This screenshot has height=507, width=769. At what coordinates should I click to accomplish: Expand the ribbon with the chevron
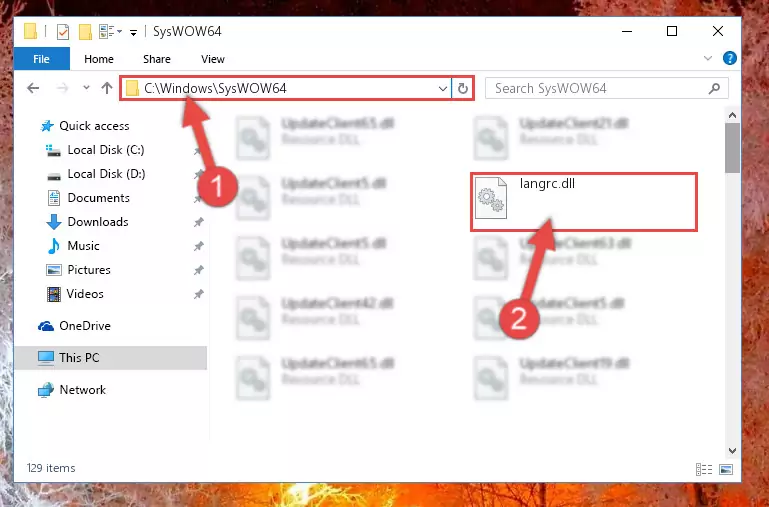click(708, 58)
